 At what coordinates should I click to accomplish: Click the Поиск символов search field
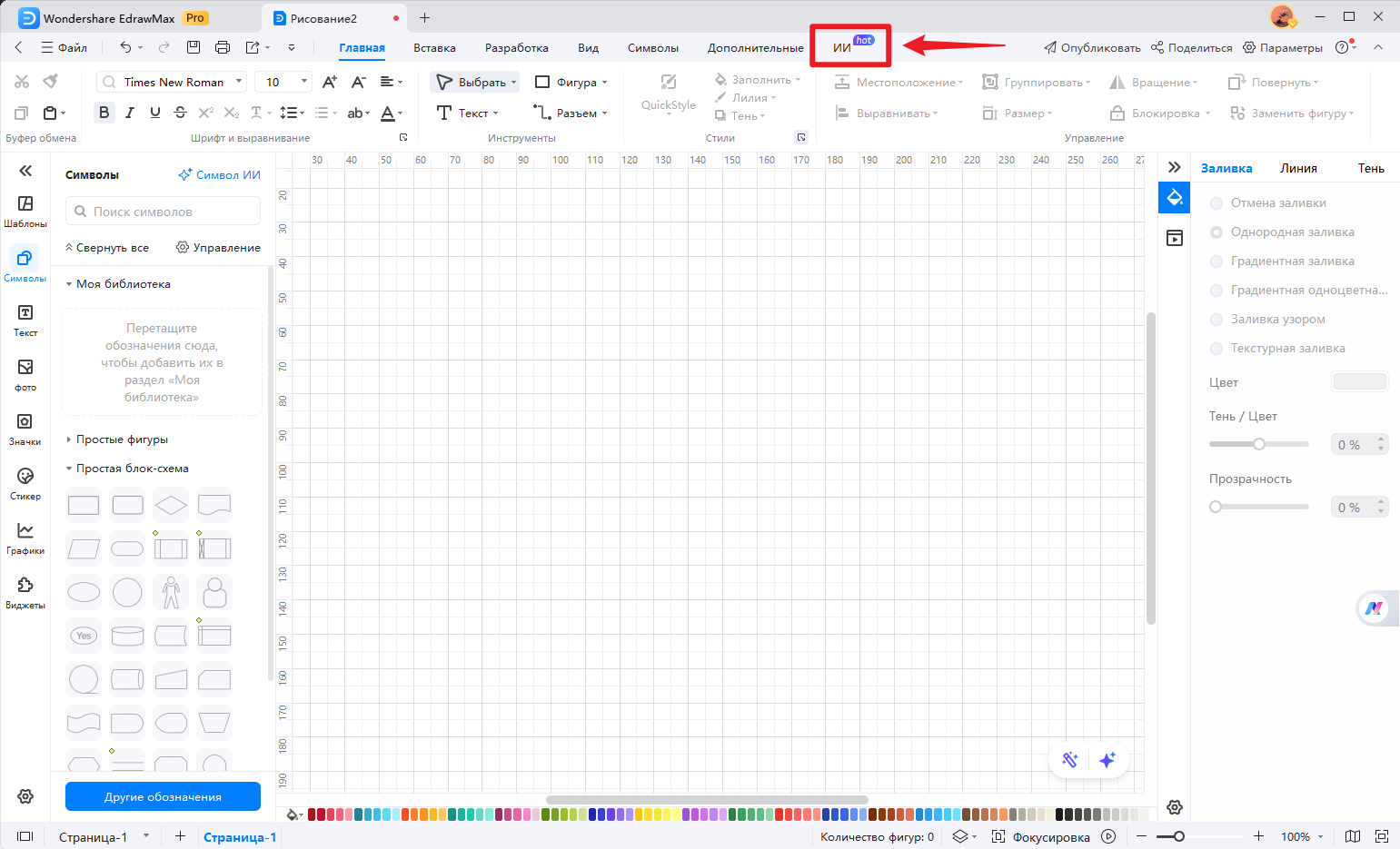(164, 212)
